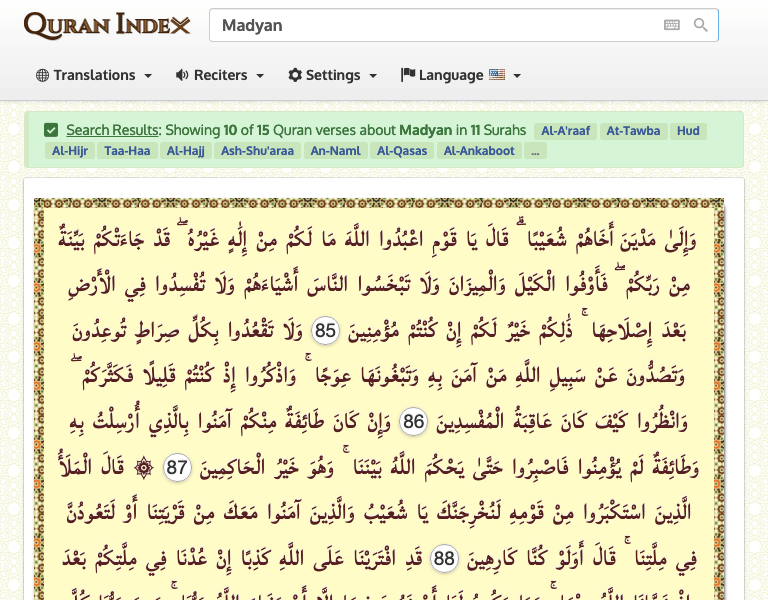This screenshot has height=600, width=768.
Task: Jump to Taa-Haa surah tag
Action: 127,151
